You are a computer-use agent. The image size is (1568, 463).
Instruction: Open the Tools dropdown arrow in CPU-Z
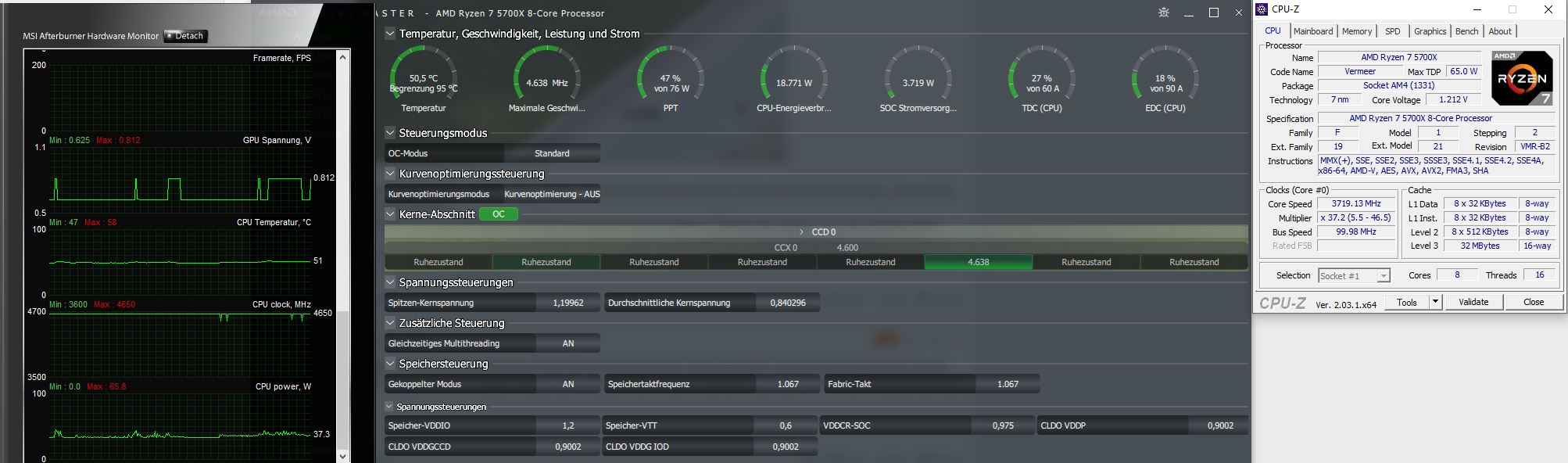click(1436, 302)
